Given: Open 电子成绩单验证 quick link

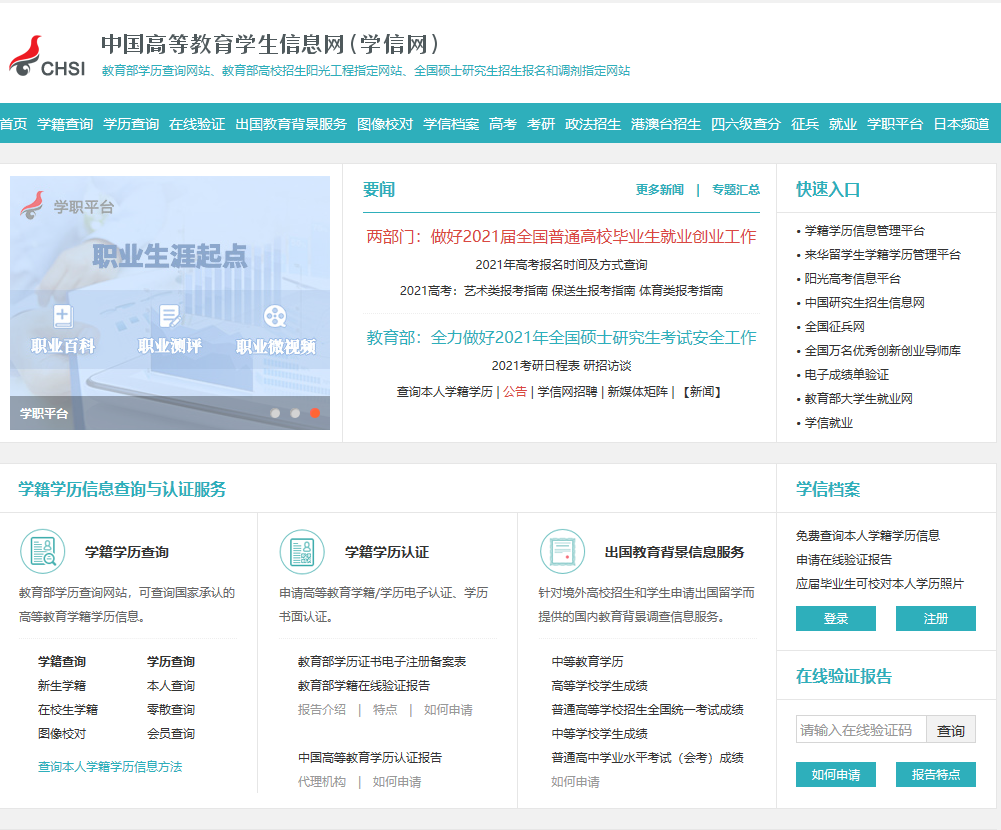Looking at the screenshot, I should click(x=847, y=375).
